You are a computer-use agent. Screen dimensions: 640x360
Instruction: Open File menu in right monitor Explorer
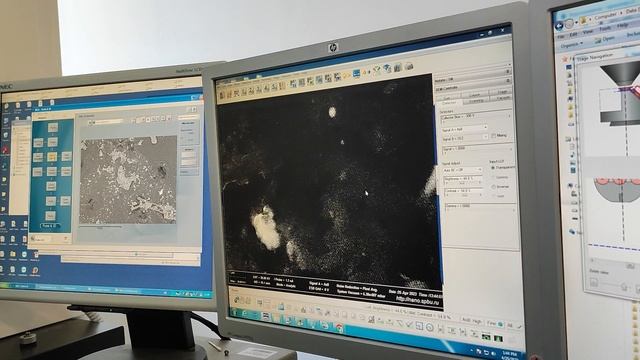click(562, 36)
